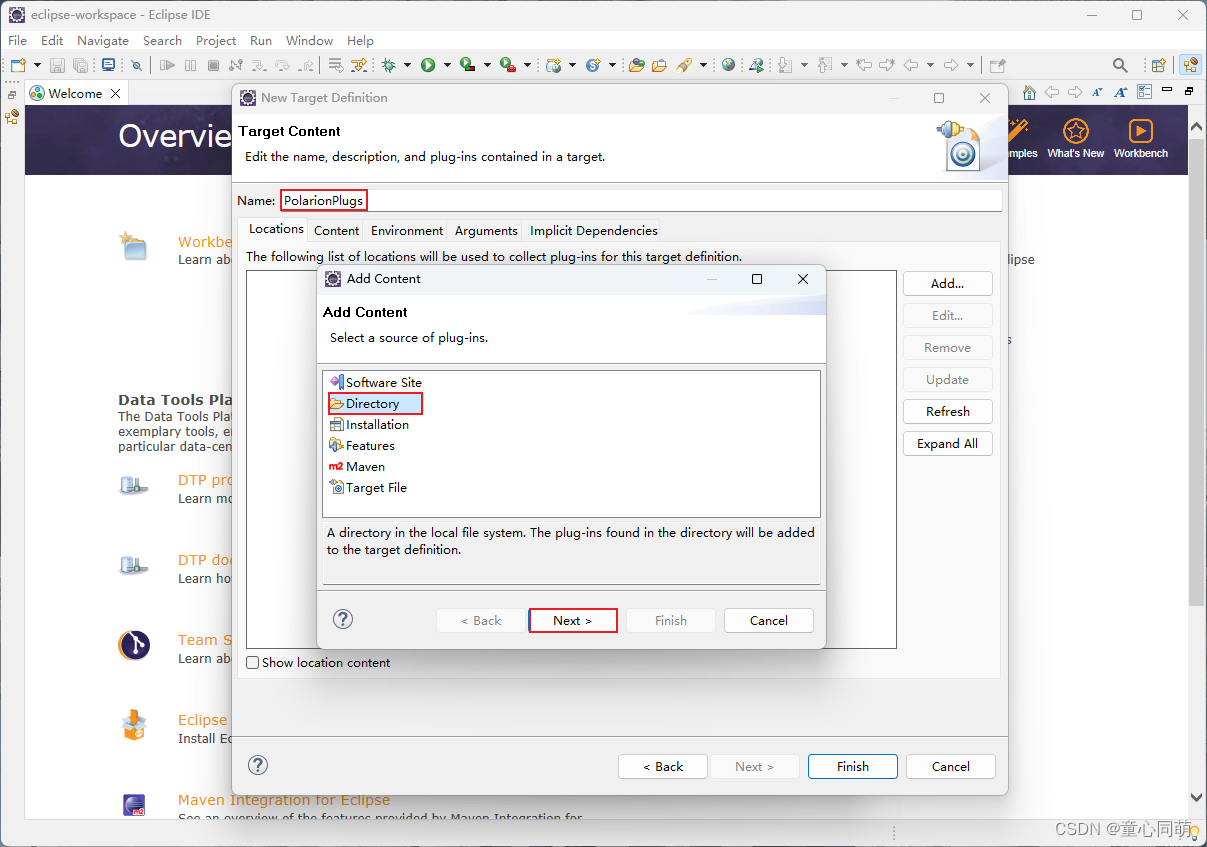Close the Welcome tab

point(115,93)
